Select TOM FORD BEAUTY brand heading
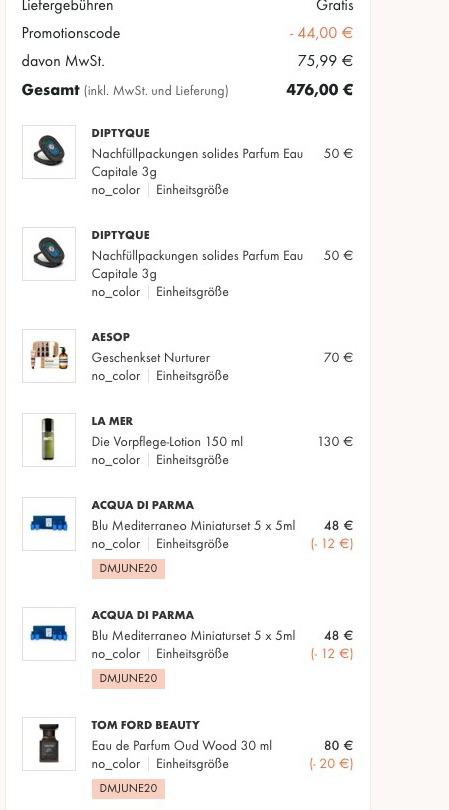This screenshot has width=449, height=810. pos(145,725)
